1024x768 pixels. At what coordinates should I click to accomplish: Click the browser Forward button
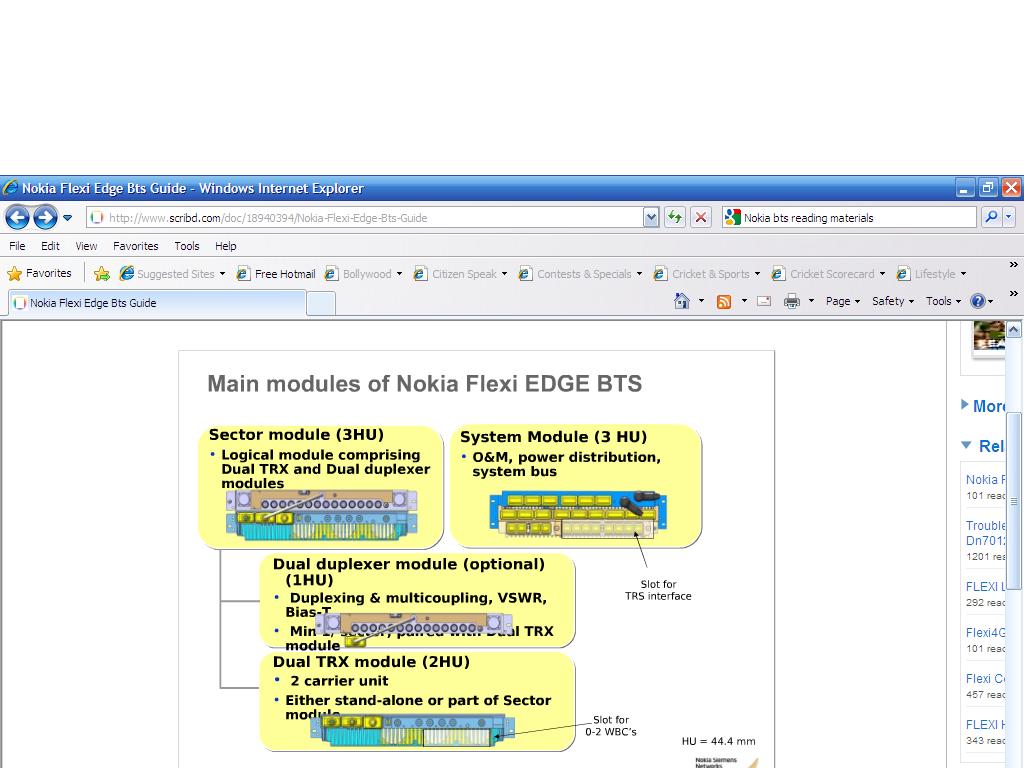click(x=45, y=217)
